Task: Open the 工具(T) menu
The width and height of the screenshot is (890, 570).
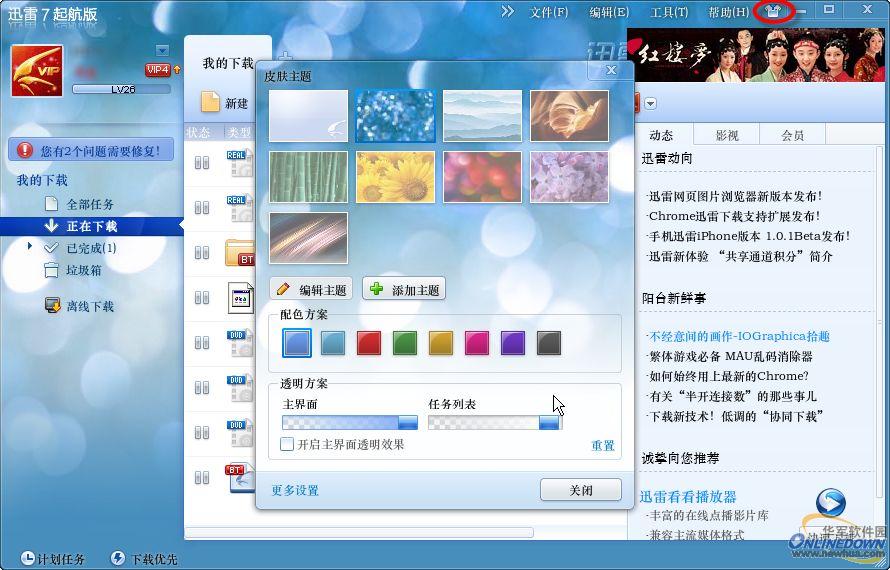Action: coord(669,12)
